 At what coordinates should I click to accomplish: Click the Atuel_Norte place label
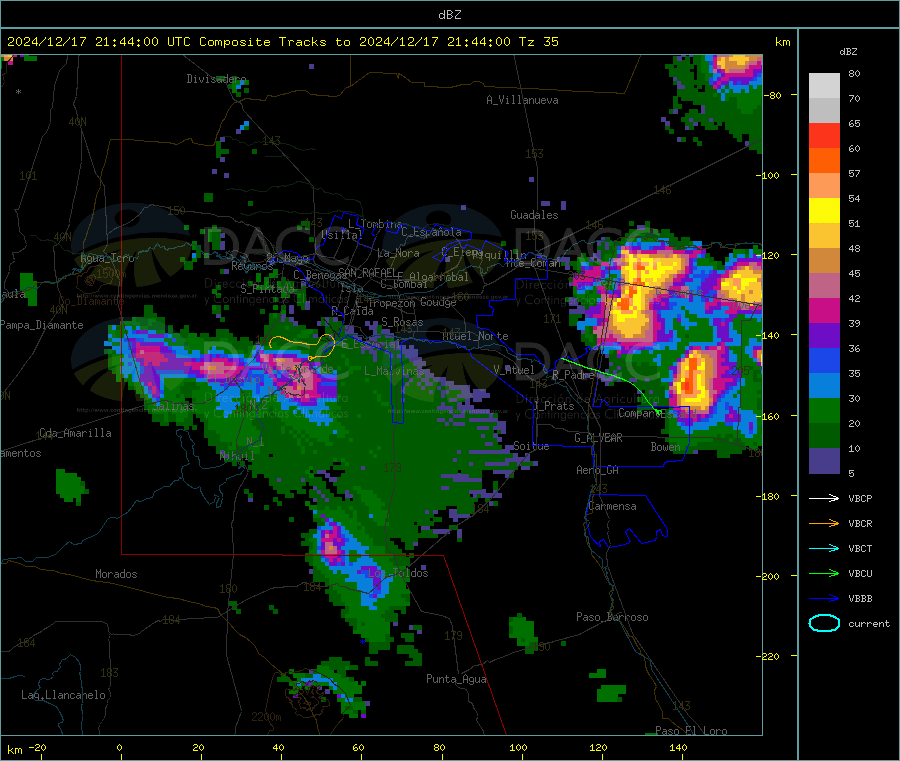[475, 336]
